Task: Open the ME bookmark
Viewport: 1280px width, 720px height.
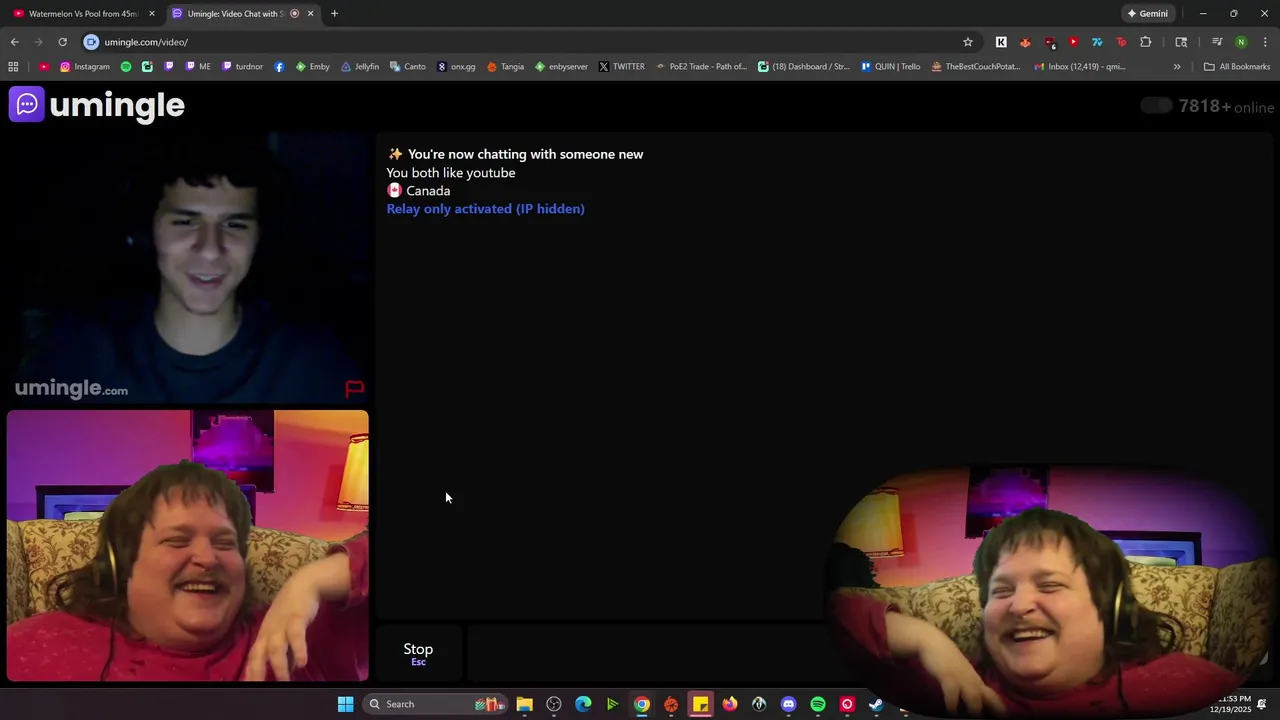Action: coord(198,67)
